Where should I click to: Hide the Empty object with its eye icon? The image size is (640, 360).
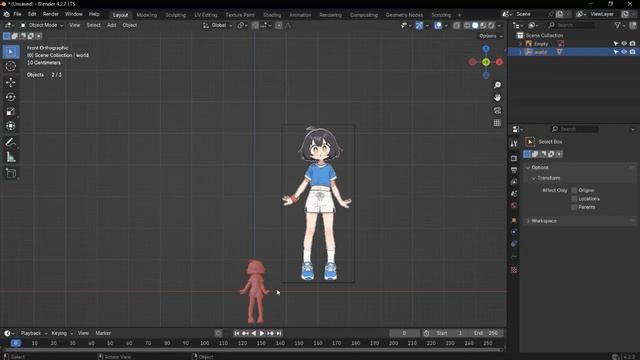coord(624,43)
